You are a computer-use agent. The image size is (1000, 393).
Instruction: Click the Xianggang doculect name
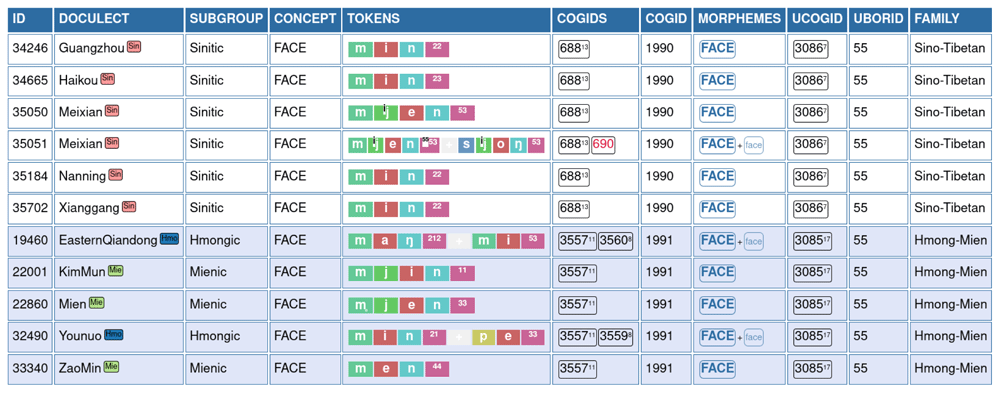click(x=89, y=208)
